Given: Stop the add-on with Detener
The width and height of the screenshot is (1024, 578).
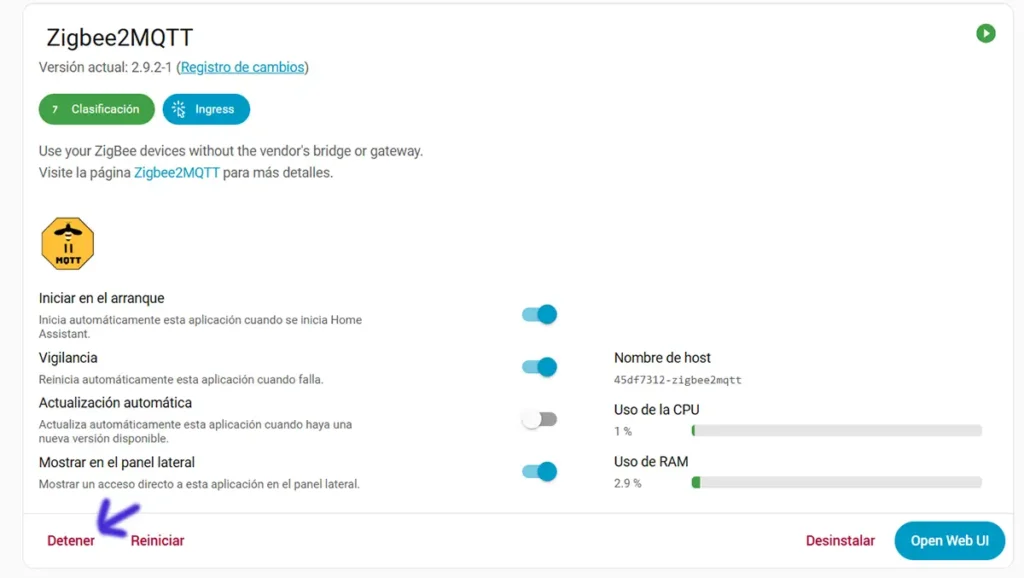Looking at the screenshot, I should tap(70, 540).
